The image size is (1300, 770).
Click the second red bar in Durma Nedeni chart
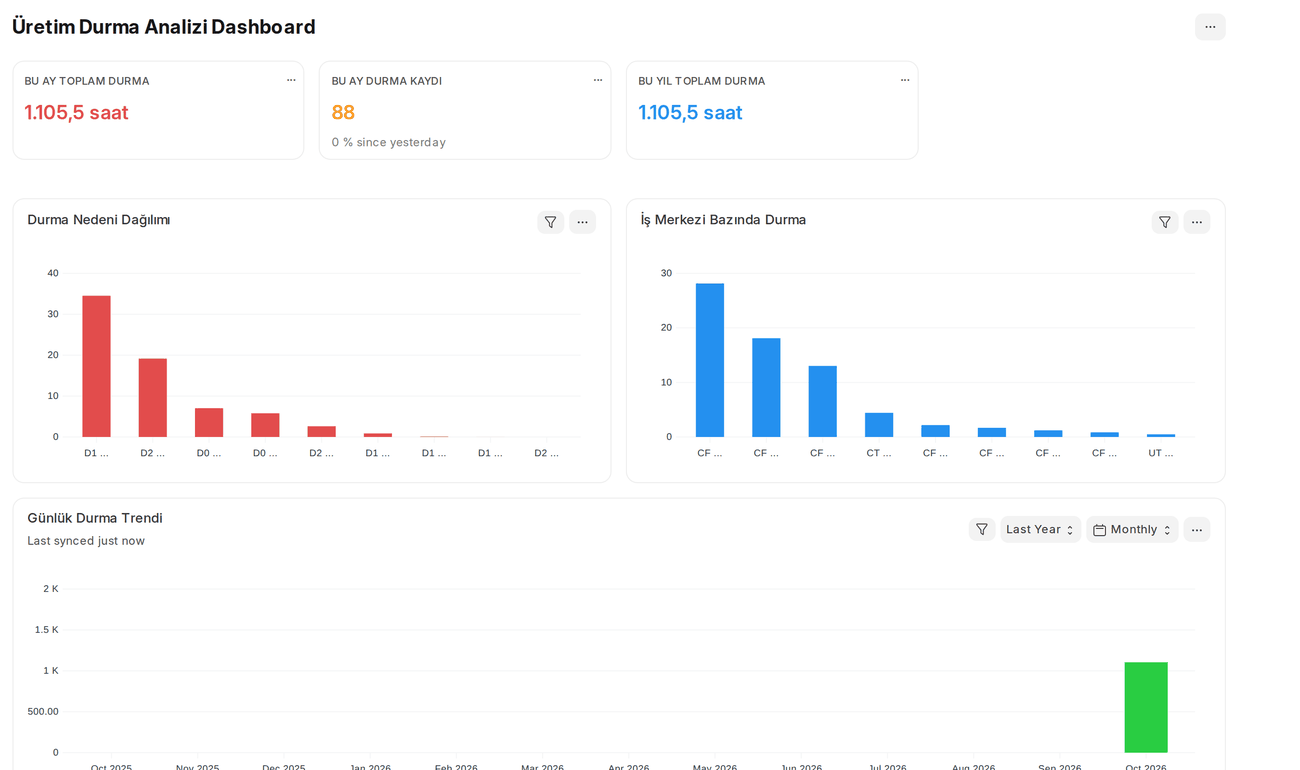click(153, 398)
